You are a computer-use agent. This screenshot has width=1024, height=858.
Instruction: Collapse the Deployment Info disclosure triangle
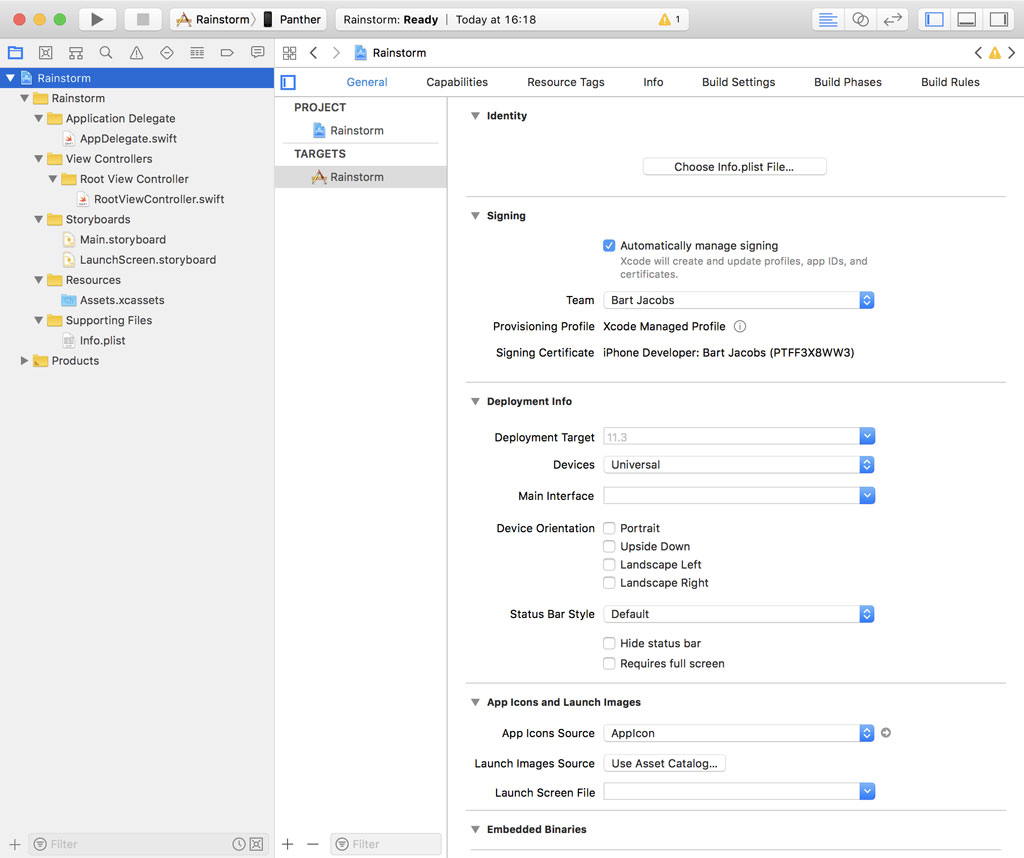pyautogui.click(x=474, y=401)
